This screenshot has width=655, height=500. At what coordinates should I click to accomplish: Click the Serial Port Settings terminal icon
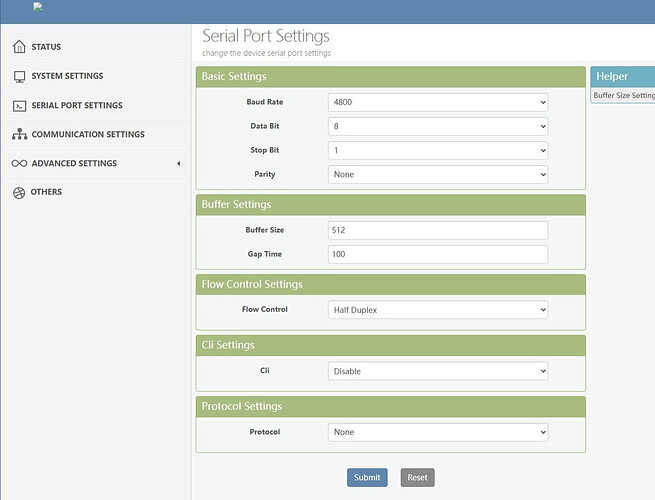coord(19,105)
